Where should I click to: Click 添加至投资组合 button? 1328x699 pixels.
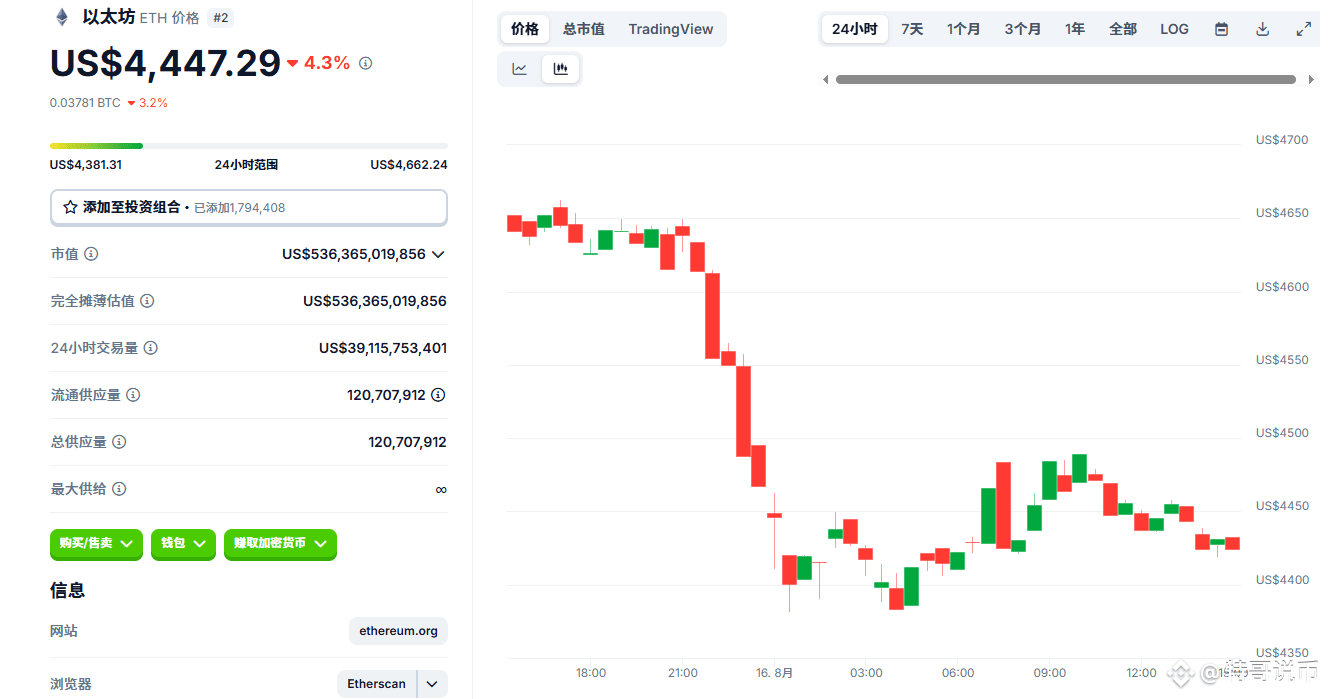coord(249,207)
